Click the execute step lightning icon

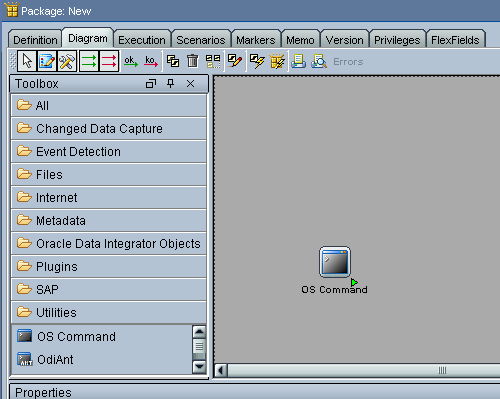coord(257,61)
